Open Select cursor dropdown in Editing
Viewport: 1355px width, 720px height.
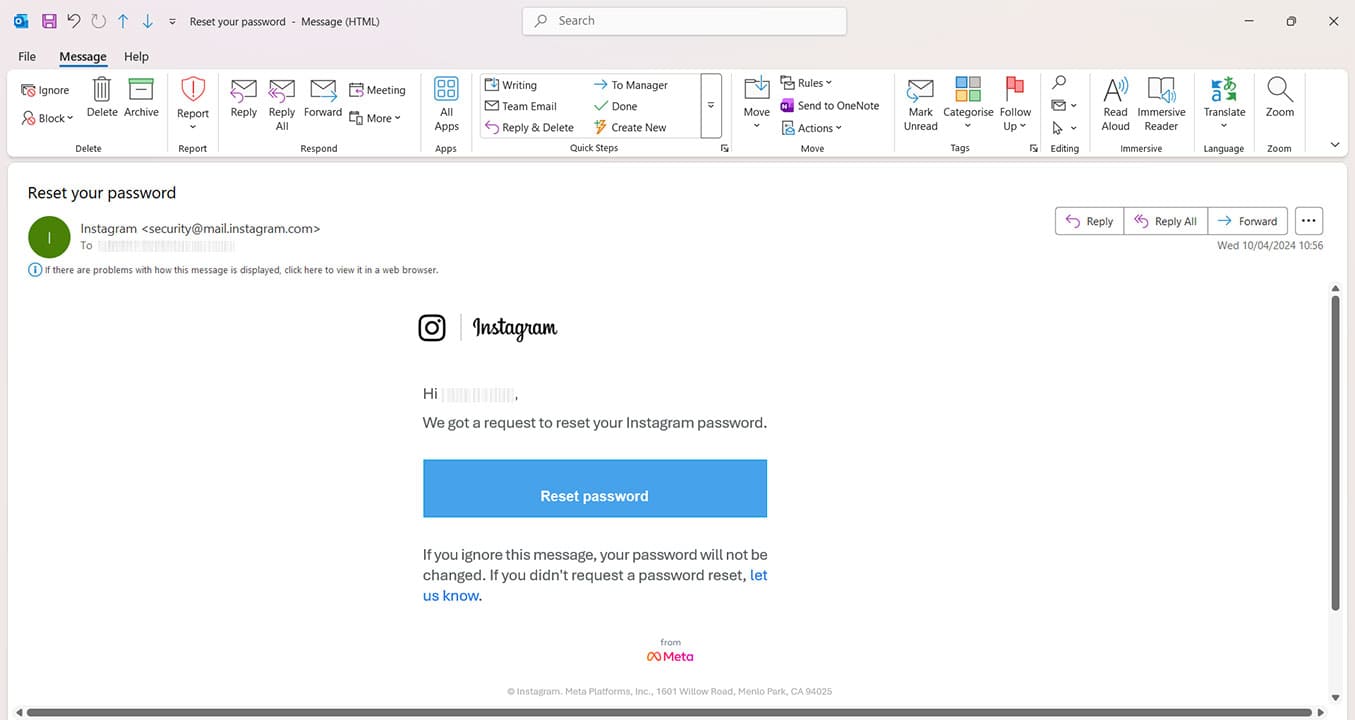click(x=1064, y=128)
